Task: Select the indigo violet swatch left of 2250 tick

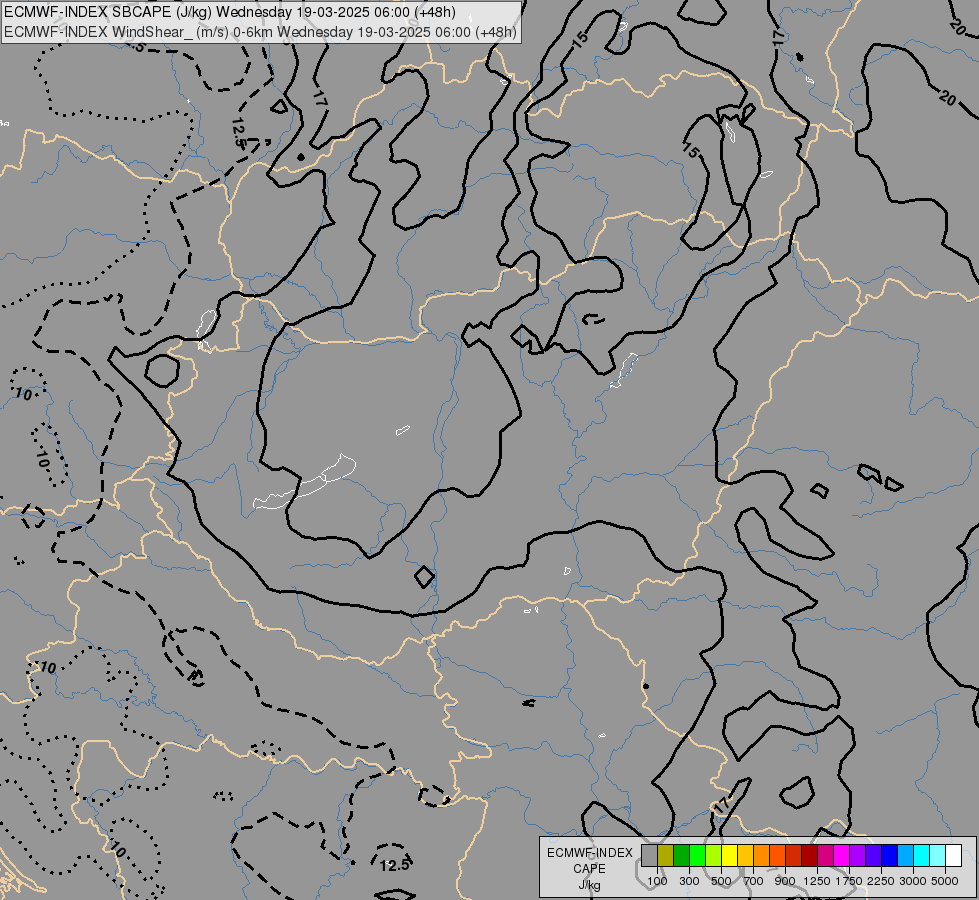Action: click(873, 856)
